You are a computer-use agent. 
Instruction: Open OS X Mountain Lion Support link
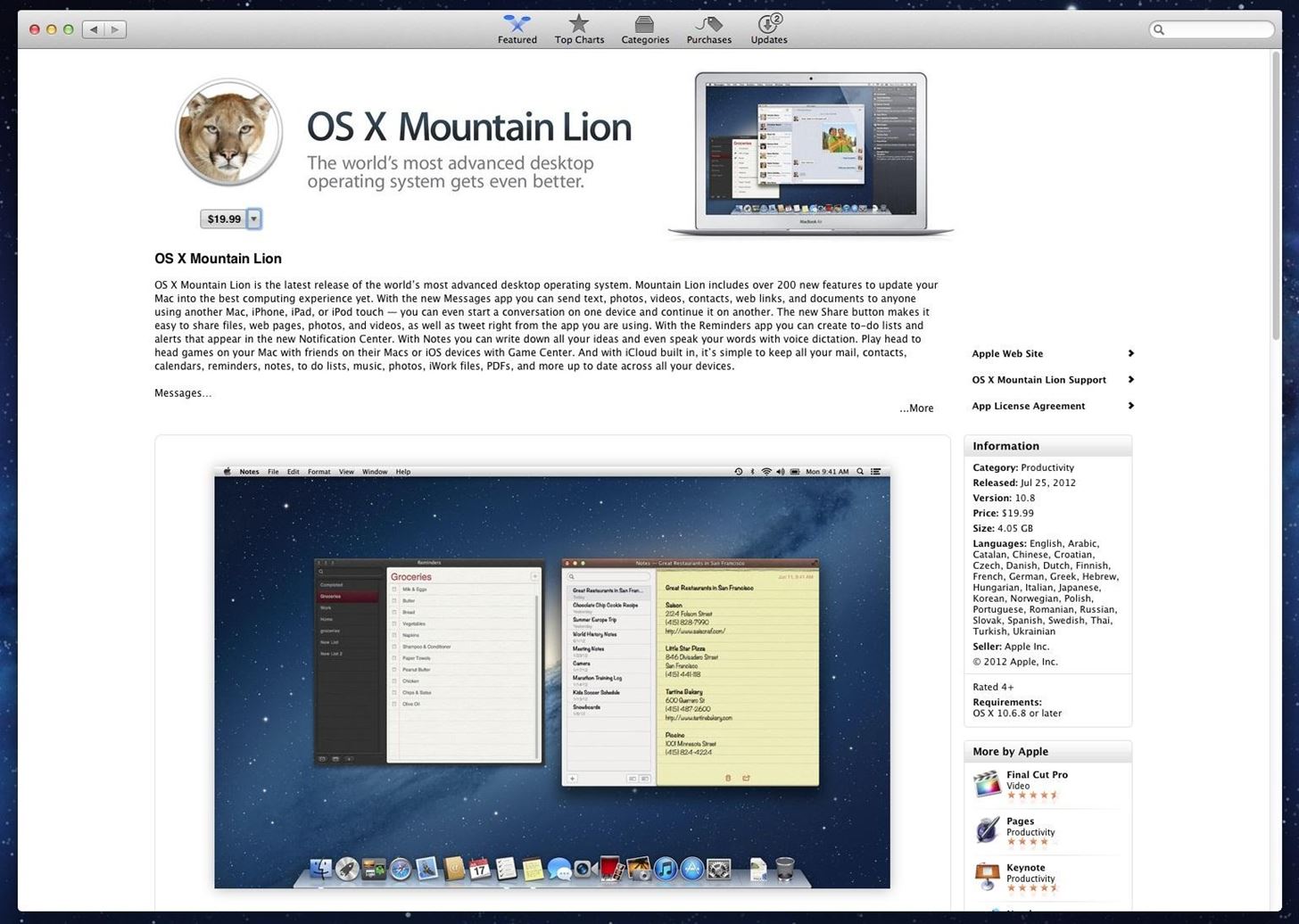pos(1038,380)
